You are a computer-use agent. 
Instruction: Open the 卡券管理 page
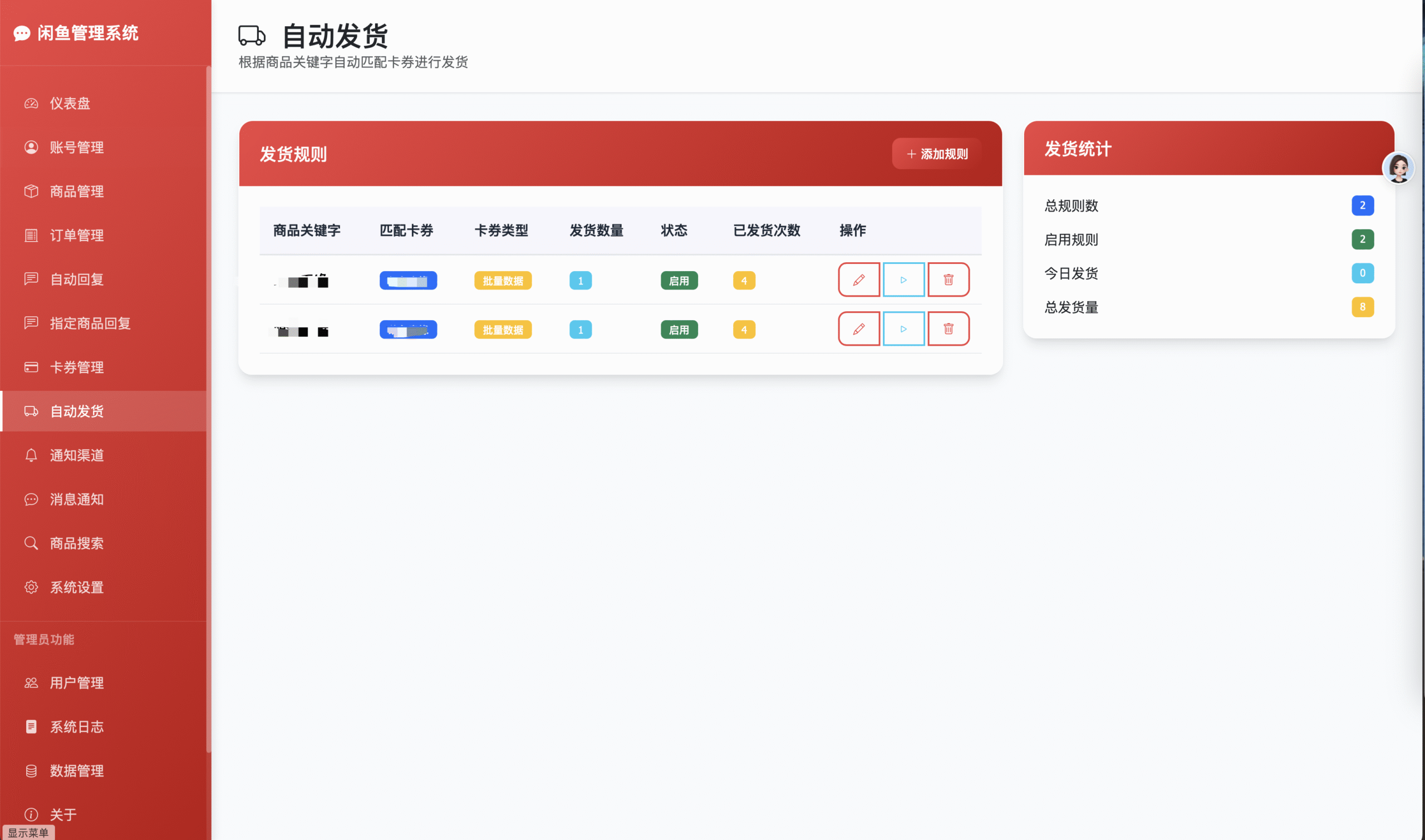pos(76,367)
